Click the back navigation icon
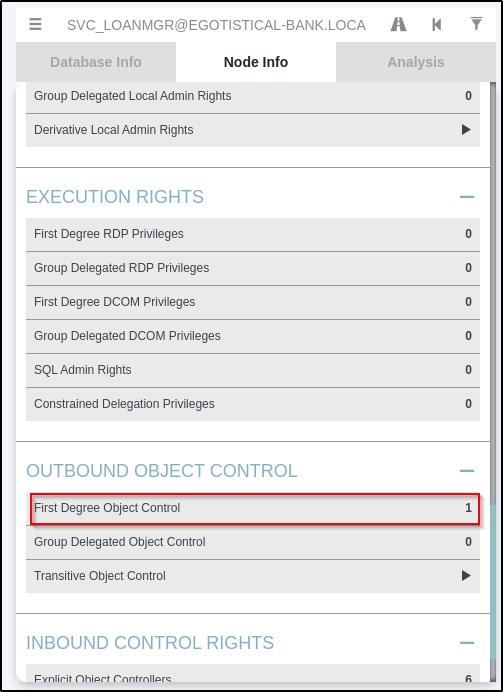 click(437, 24)
